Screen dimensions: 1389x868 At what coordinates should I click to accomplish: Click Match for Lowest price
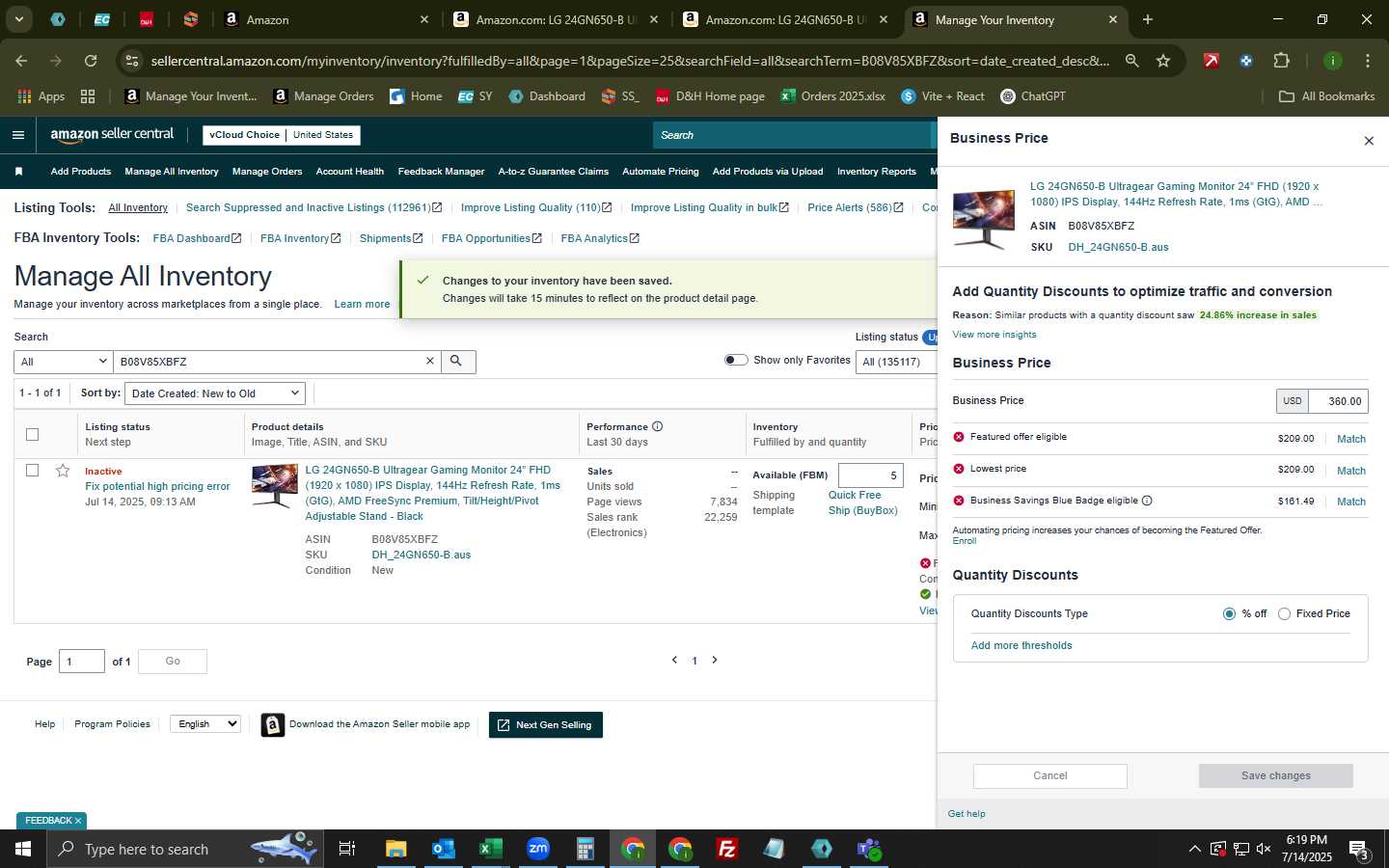click(x=1350, y=471)
